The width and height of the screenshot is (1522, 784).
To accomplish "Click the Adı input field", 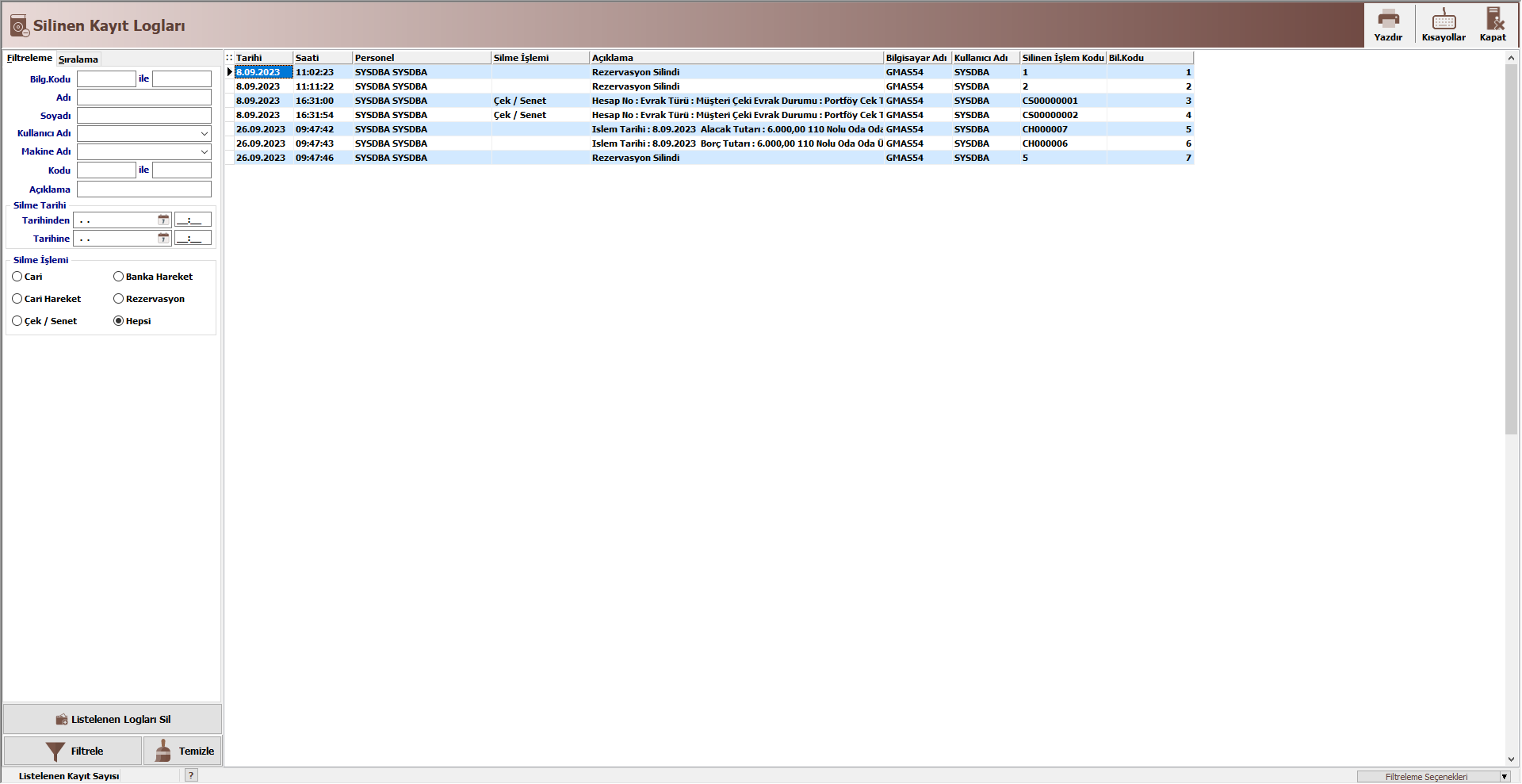I will pos(144,98).
